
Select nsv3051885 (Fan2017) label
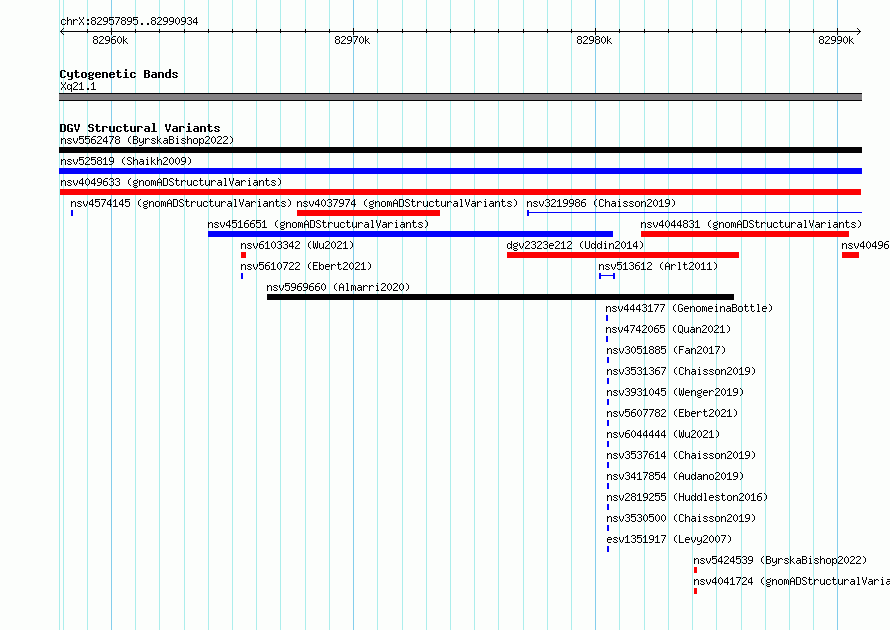click(666, 350)
